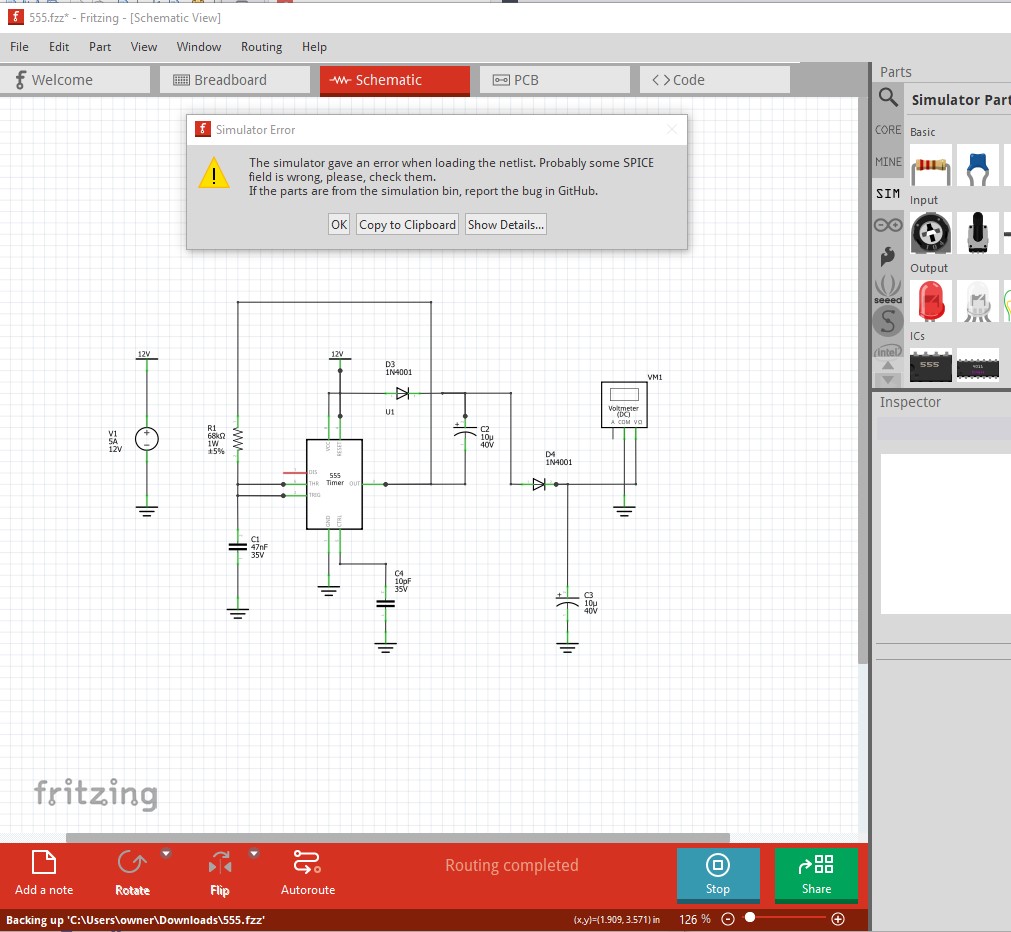Click OK in Simulator Error dialog
This screenshot has height=932, width=1011.
pos(339,224)
